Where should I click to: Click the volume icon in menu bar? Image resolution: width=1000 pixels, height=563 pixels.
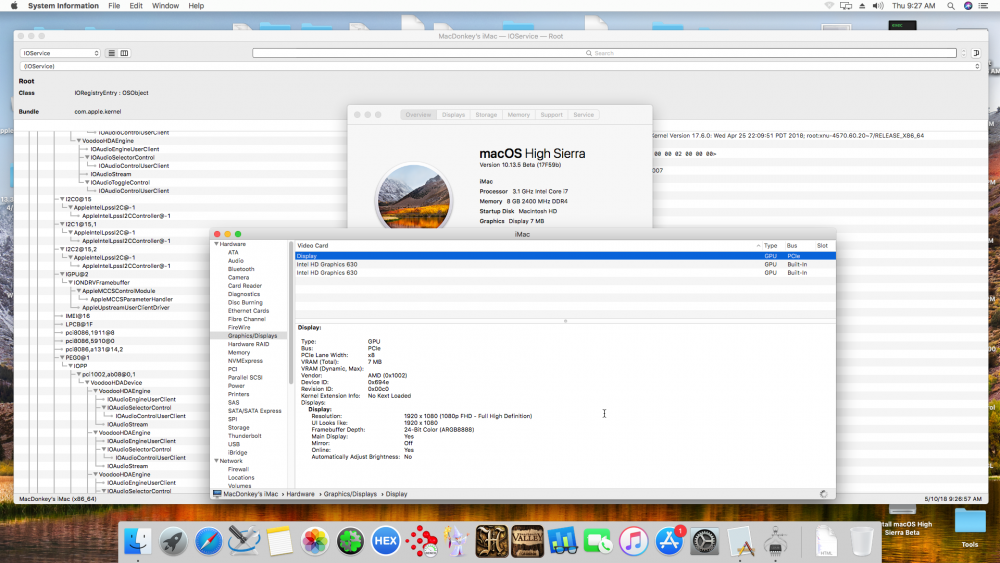pyautogui.click(x=878, y=6)
